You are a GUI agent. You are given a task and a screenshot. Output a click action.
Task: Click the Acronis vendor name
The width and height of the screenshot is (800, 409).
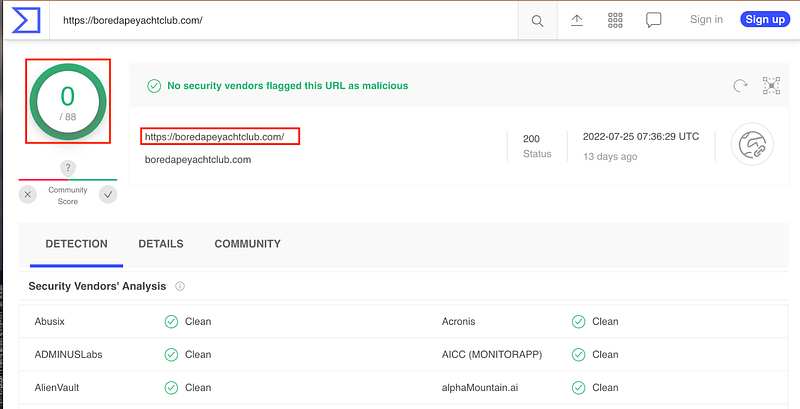pyautogui.click(x=458, y=322)
